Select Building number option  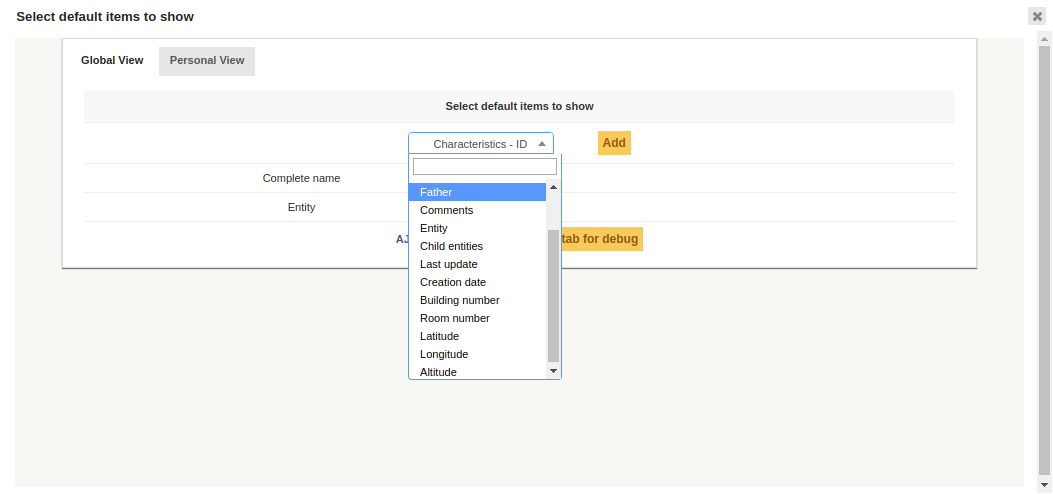click(x=477, y=300)
